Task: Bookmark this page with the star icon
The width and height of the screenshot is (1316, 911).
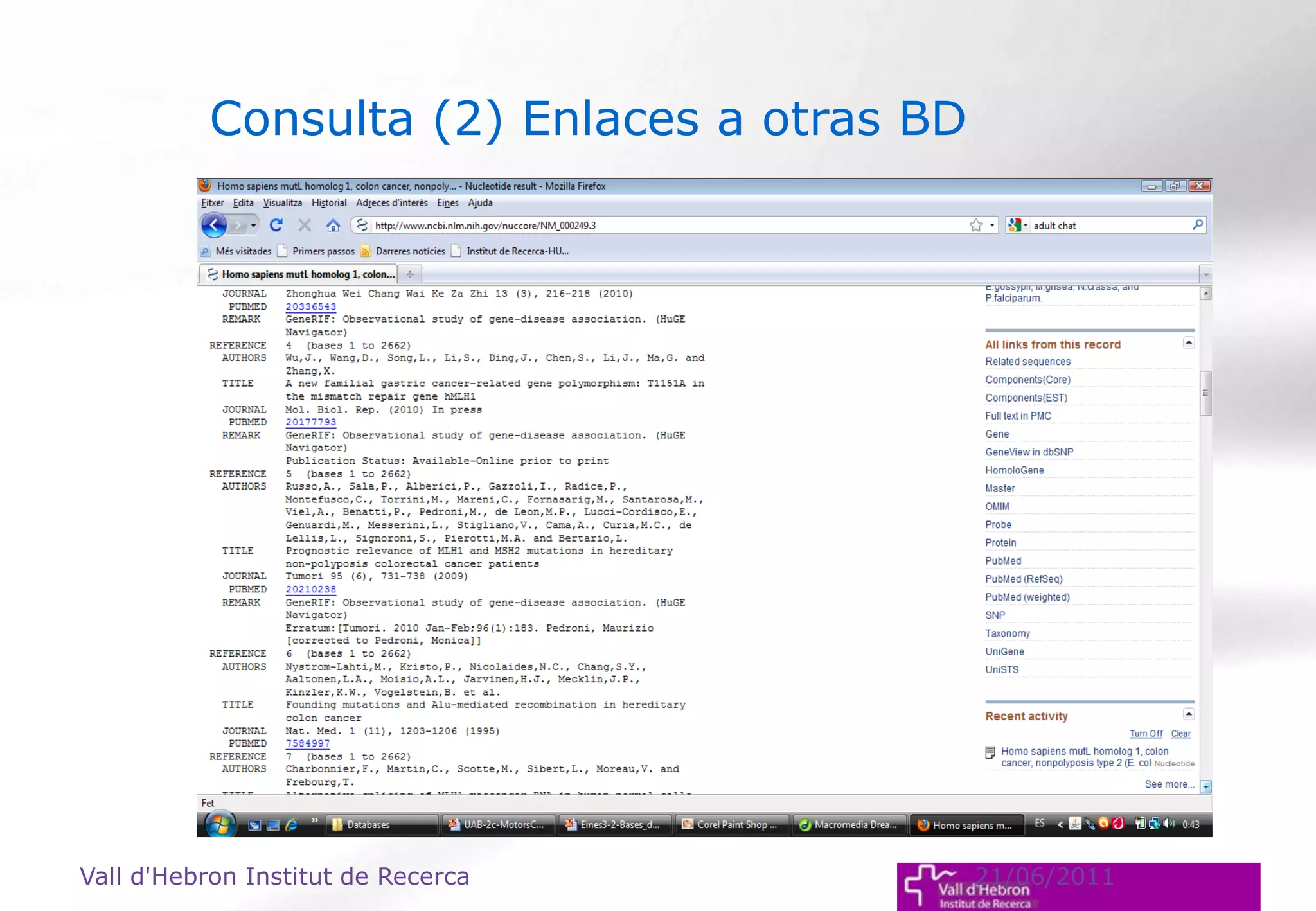Action: click(x=976, y=226)
